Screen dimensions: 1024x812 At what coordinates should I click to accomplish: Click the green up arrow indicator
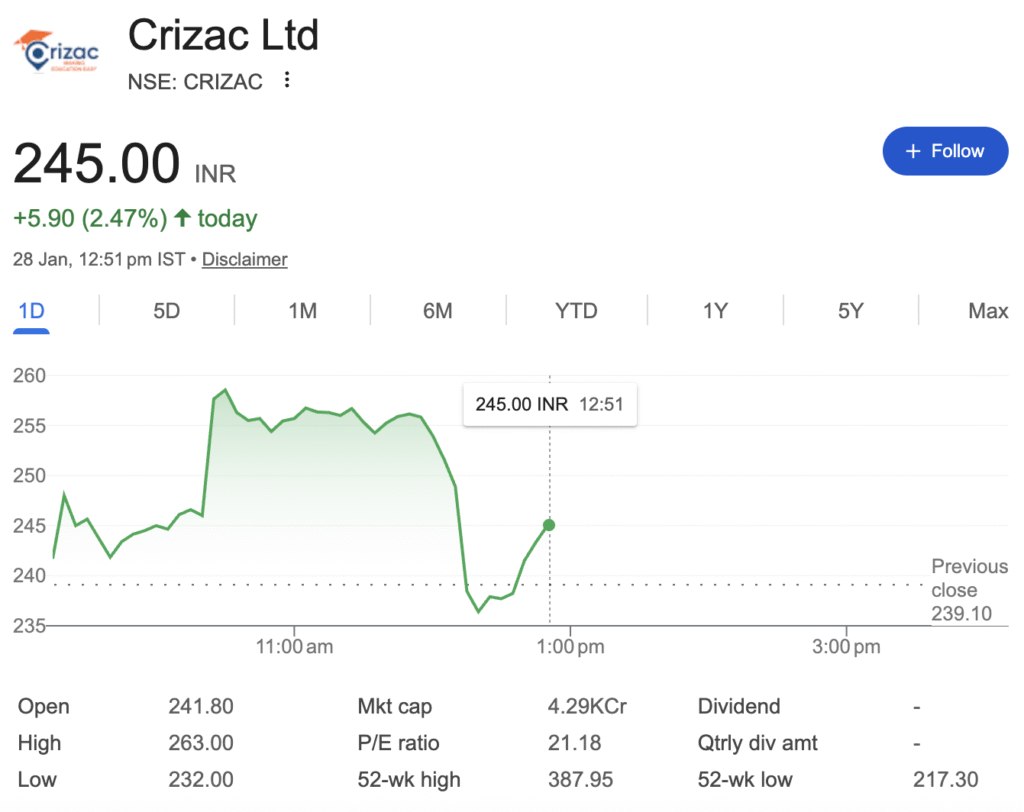pos(182,218)
